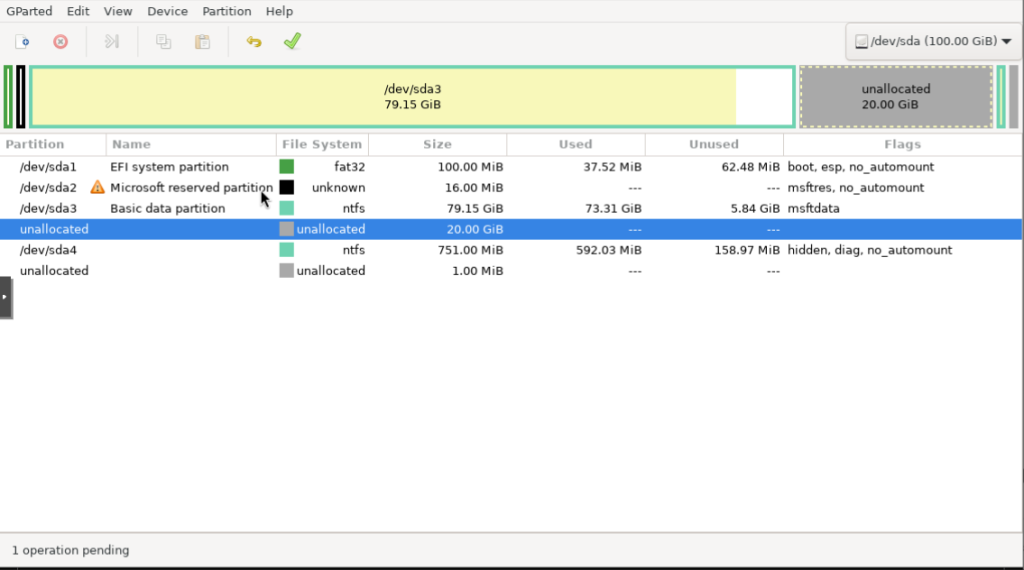1024x570 pixels.
Task: Open the /dev/sda device selector dropdown
Action: pyautogui.click(x=933, y=41)
